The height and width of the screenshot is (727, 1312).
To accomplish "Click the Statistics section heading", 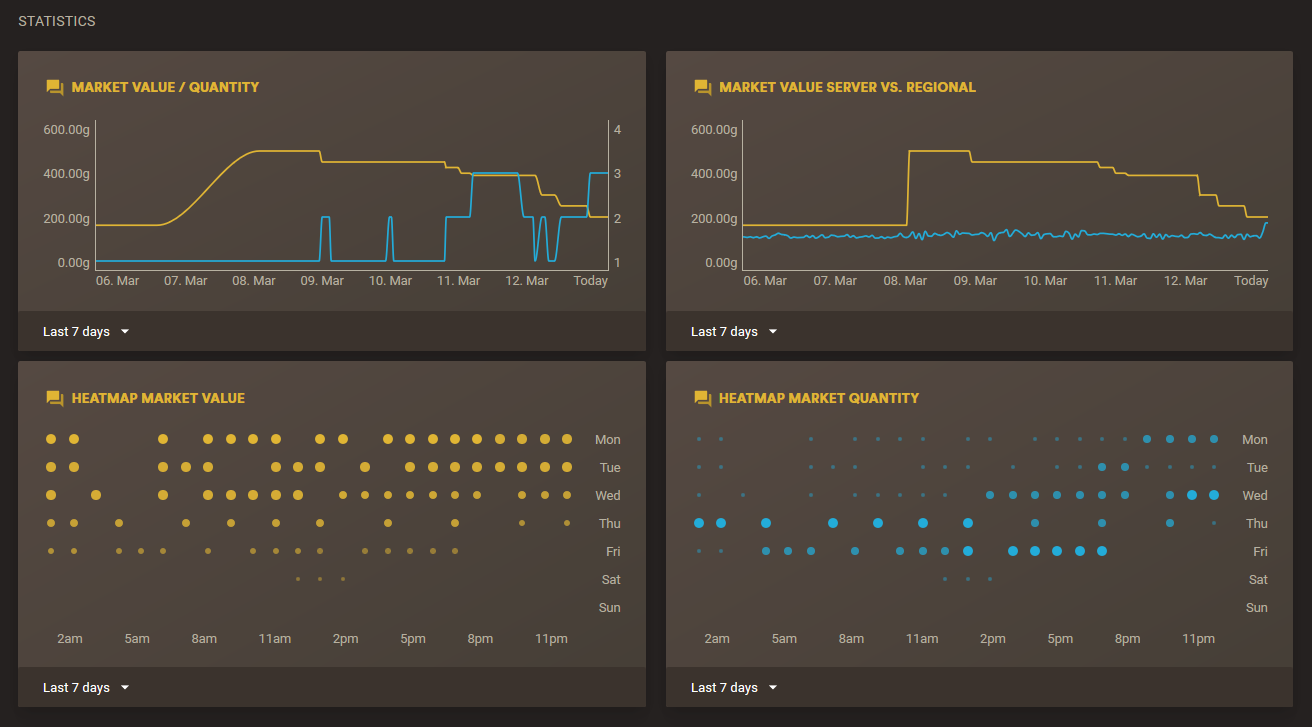I will coord(57,21).
